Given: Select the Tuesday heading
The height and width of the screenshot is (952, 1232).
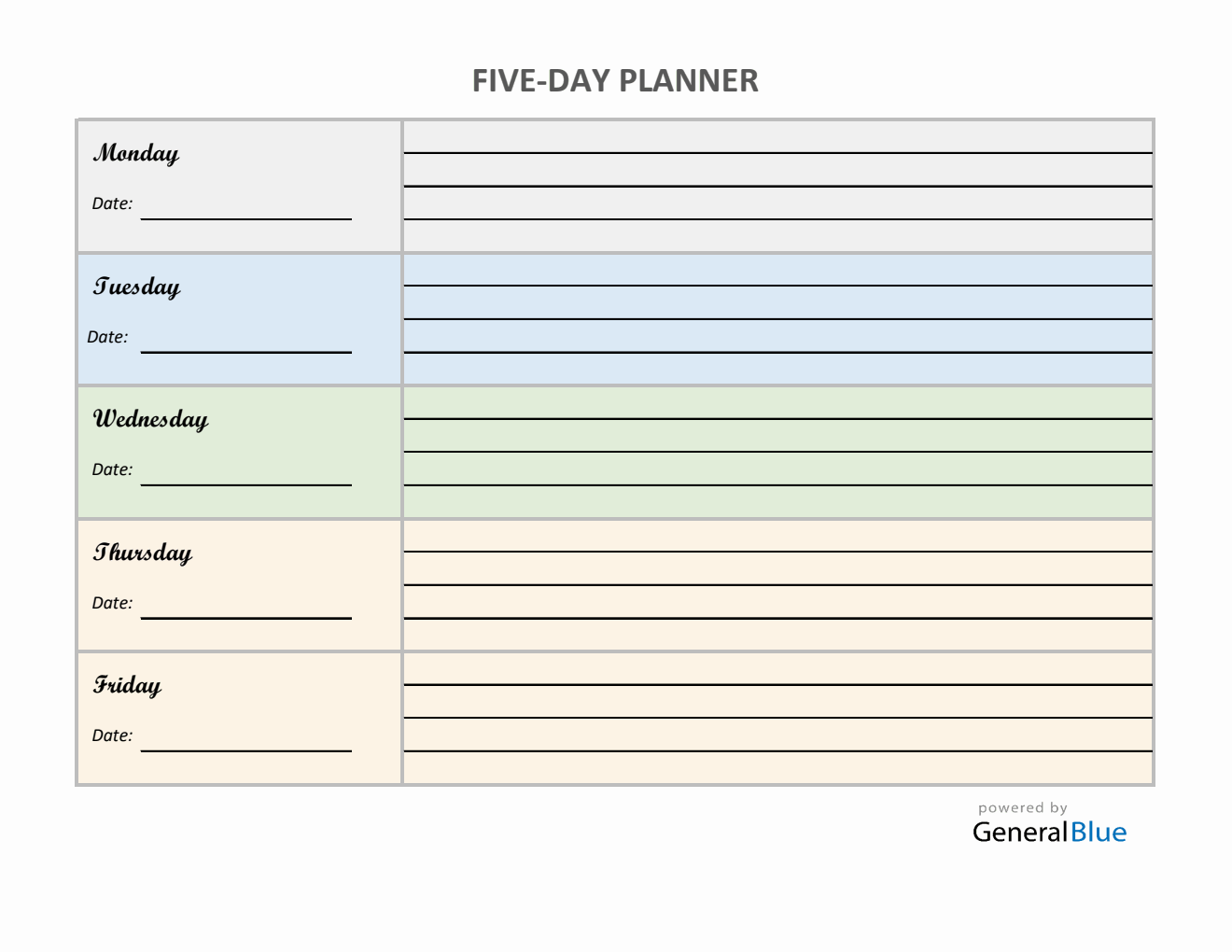Looking at the screenshot, I should coord(136,287).
